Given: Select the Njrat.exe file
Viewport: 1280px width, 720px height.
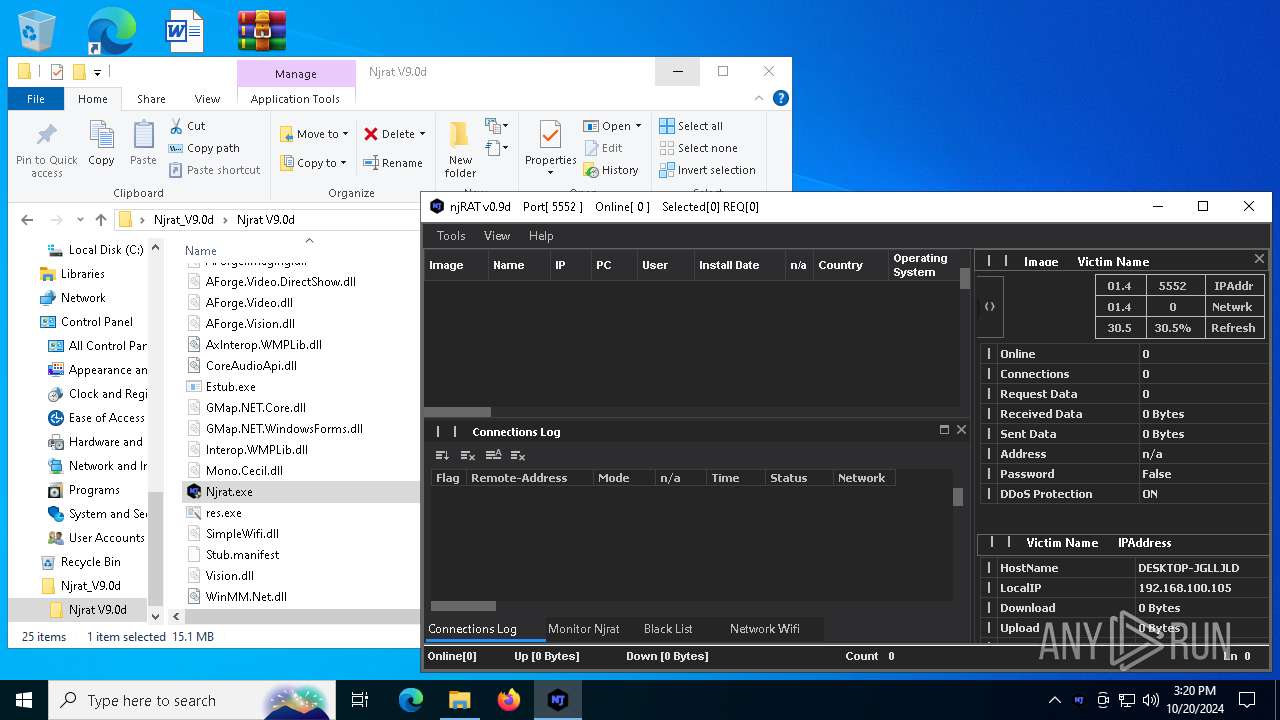Looking at the screenshot, I should (229, 492).
